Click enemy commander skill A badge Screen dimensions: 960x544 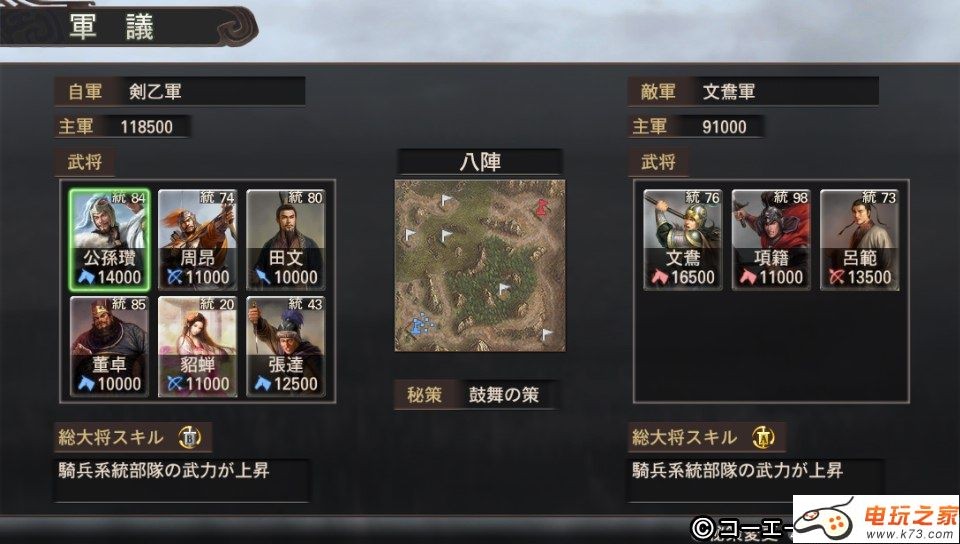763,437
